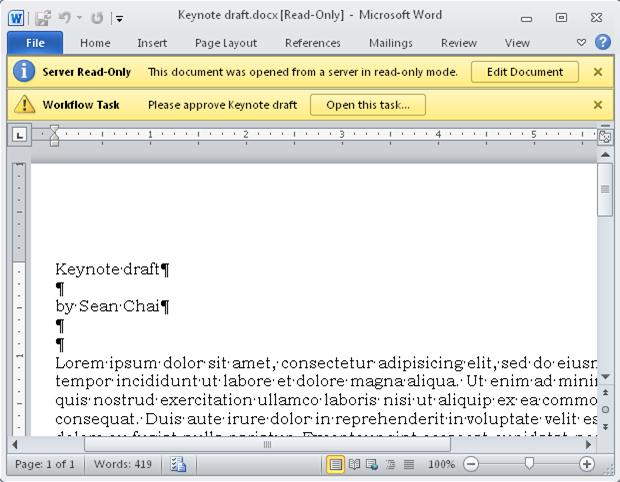
Task: Click the Words: 419 count in status bar
Action: coord(123,464)
